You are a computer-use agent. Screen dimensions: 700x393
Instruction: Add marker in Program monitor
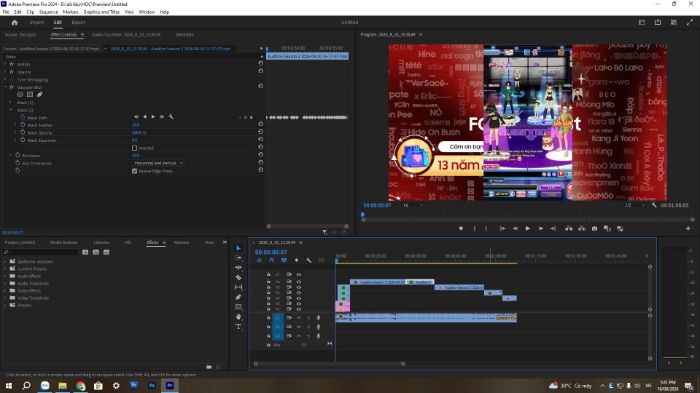tap(461, 229)
